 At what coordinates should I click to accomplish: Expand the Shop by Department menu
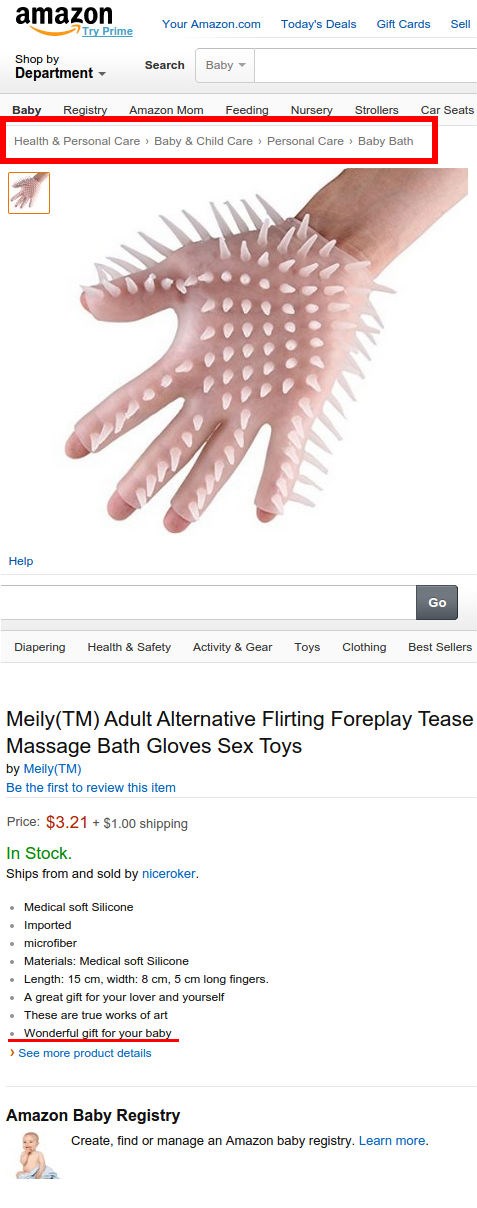click(x=60, y=67)
